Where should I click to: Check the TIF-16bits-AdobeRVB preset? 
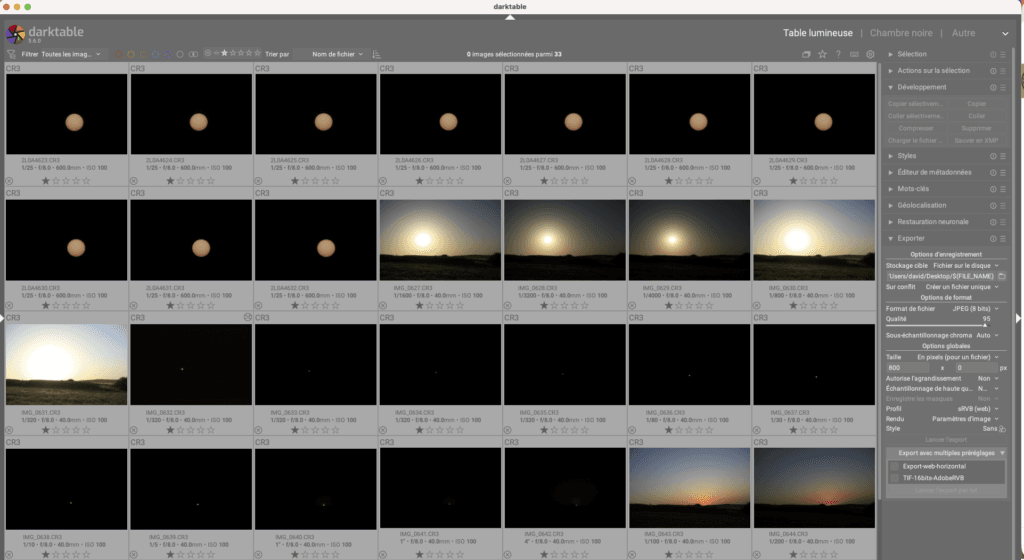point(894,478)
